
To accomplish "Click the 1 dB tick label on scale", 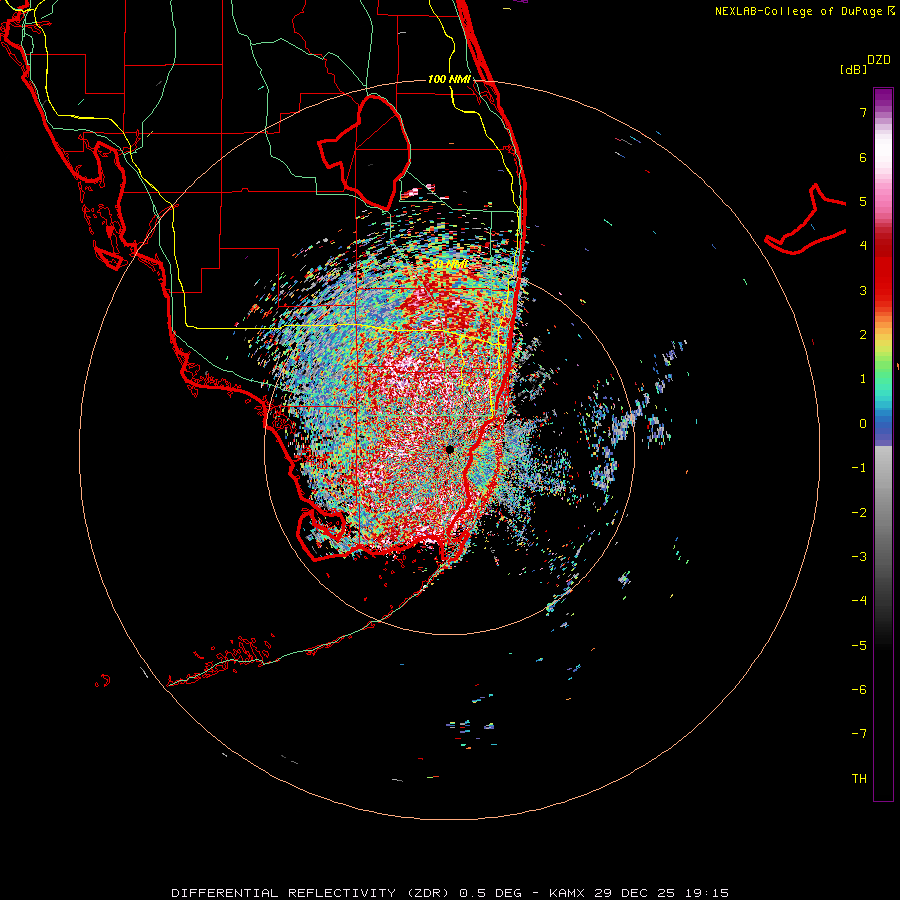I will [863, 379].
